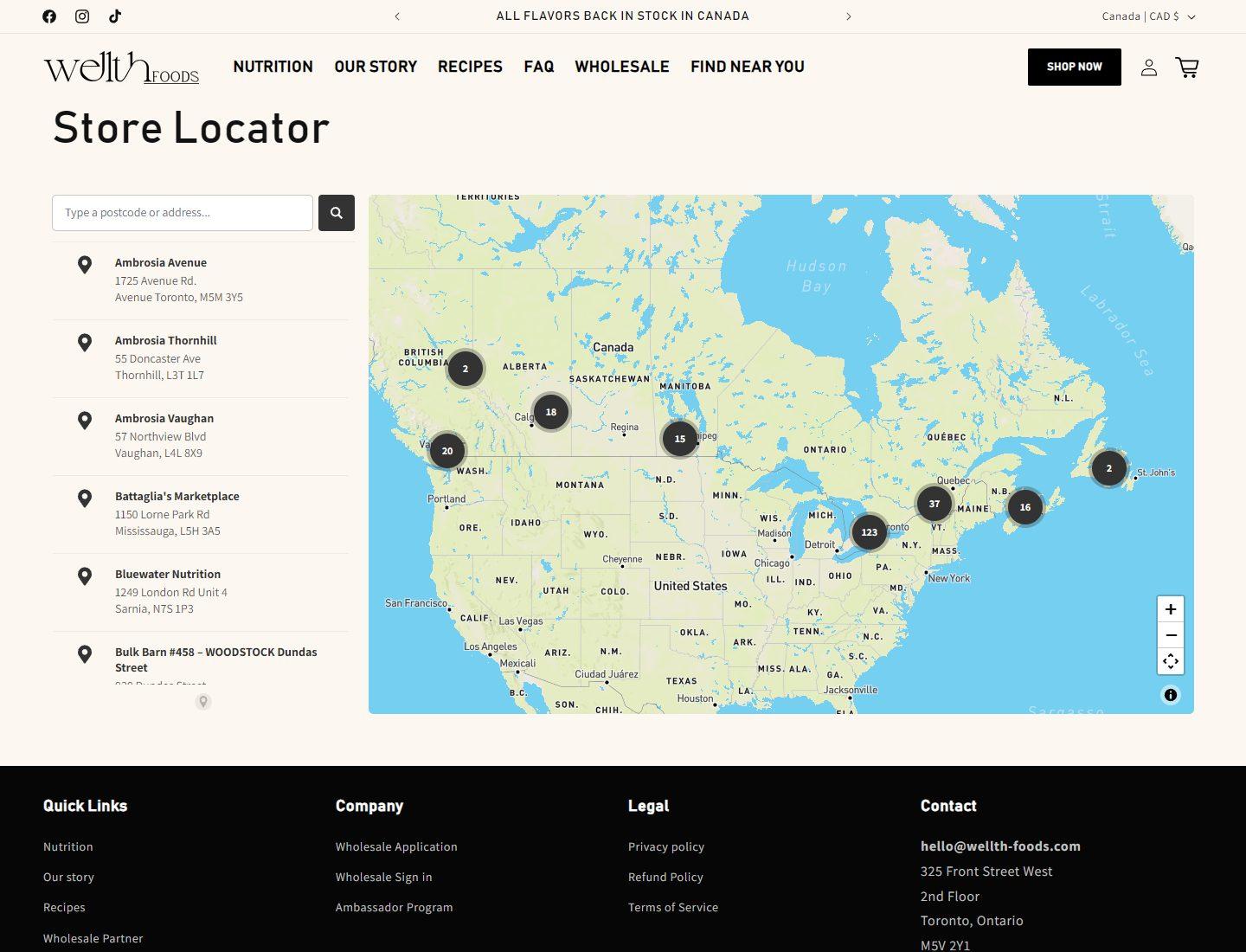
Task: Go to Our Story page
Action: [x=376, y=67]
